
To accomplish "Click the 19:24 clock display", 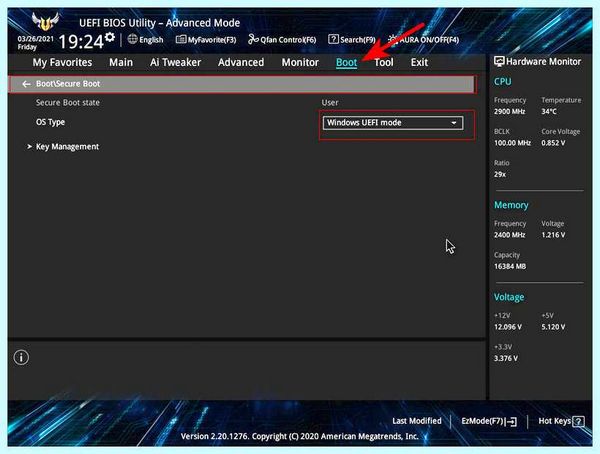I will coord(81,41).
